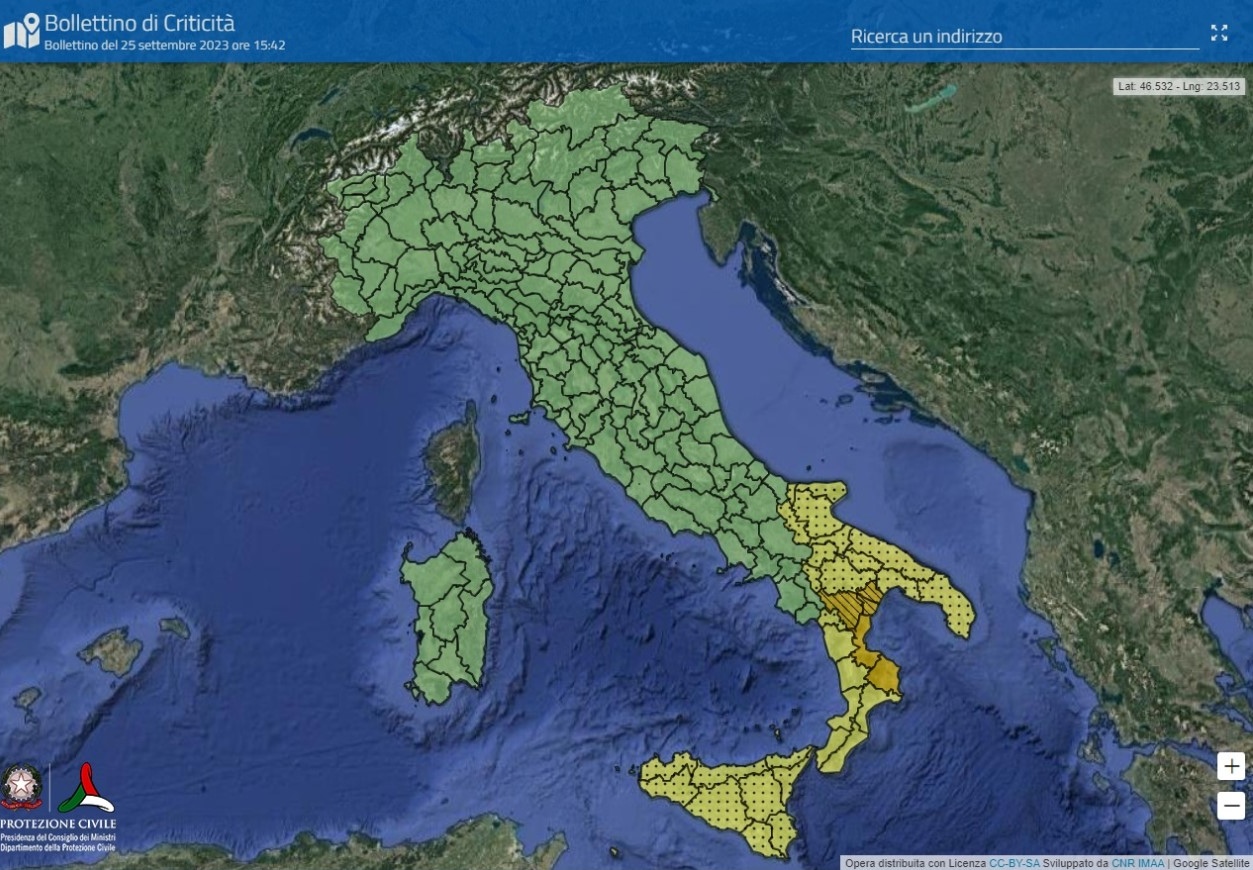
Task: Click the Italian Republic emblem logo
Action: (x=22, y=787)
